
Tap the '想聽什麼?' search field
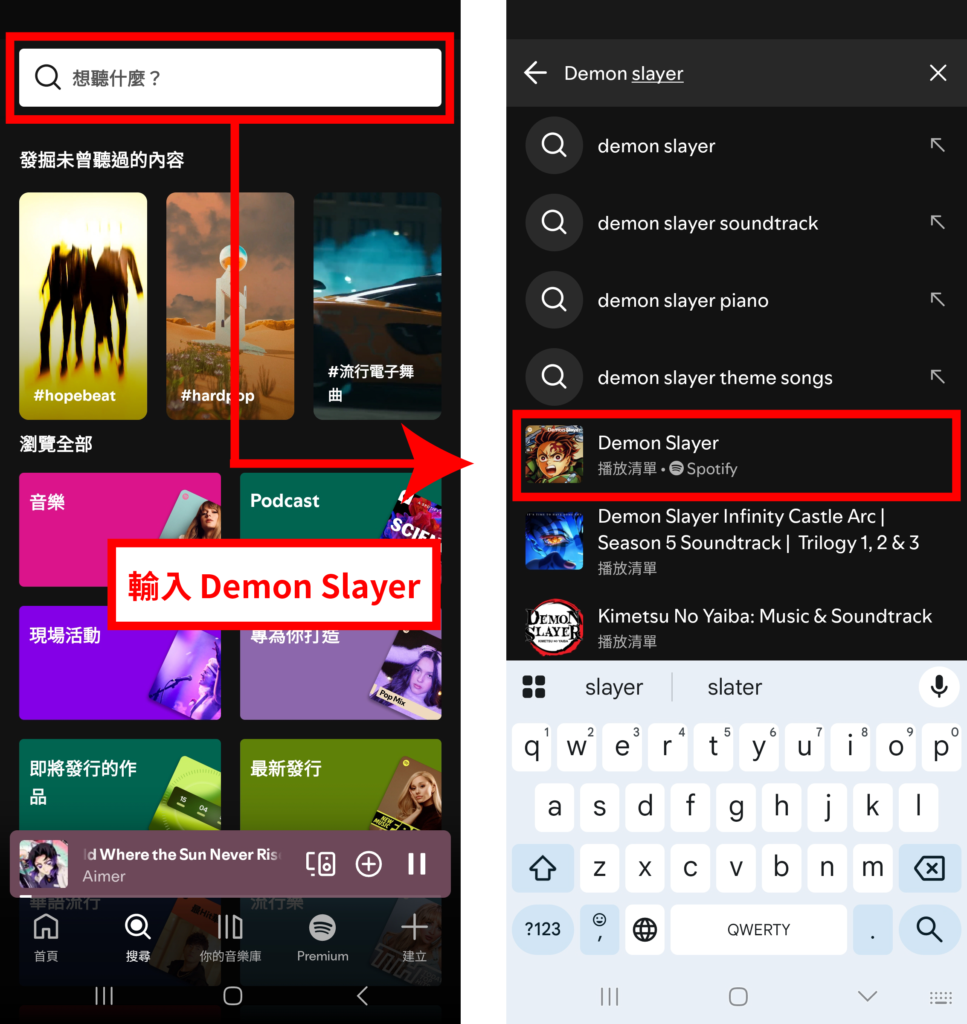point(230,77)
